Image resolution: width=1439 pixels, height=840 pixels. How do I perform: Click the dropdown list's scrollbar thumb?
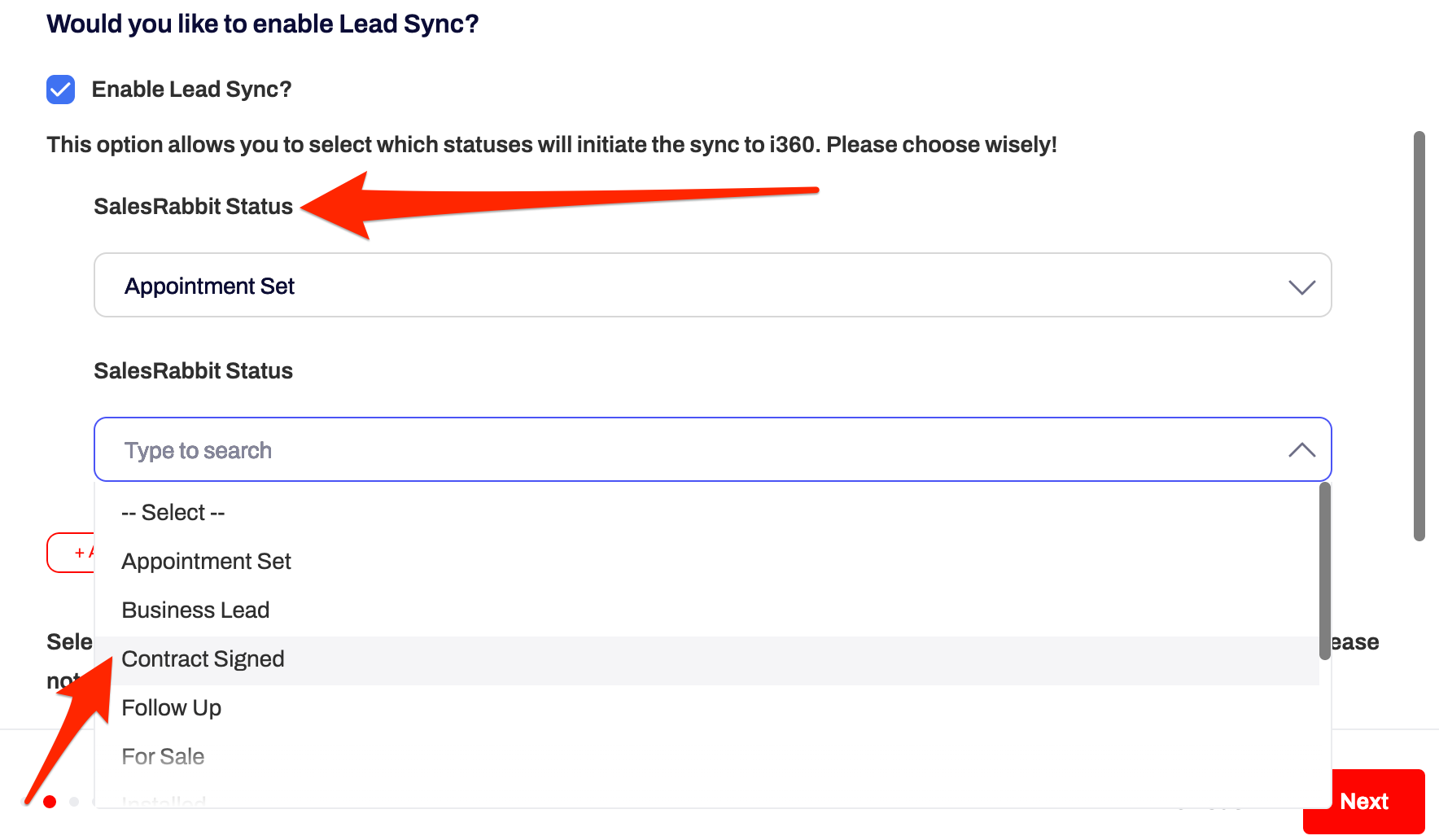1324,570
